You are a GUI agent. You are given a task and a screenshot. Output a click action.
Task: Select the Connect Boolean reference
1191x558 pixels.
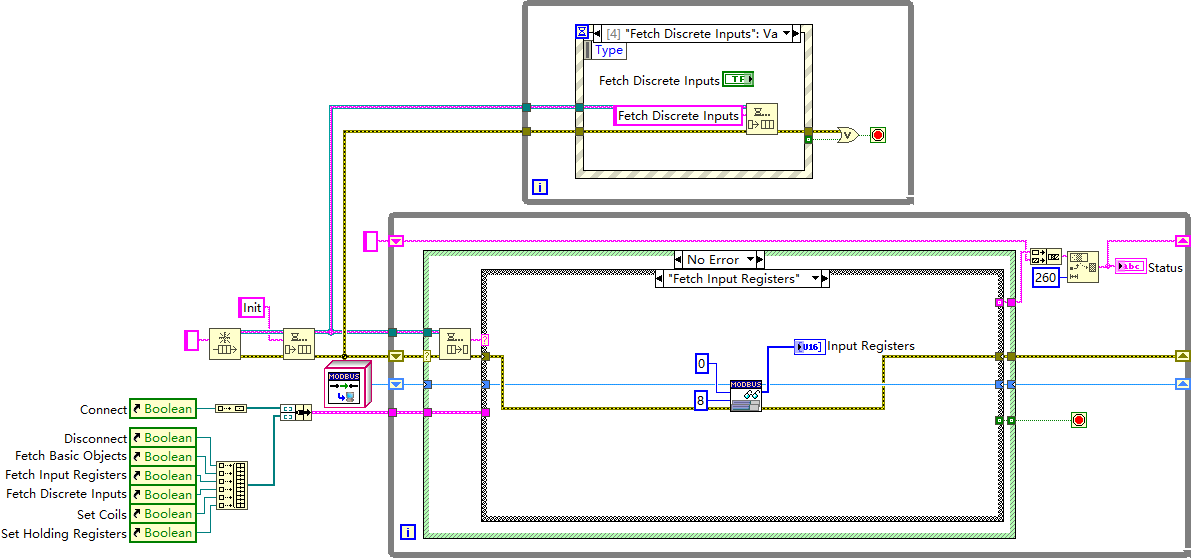(x=163, y=408)
